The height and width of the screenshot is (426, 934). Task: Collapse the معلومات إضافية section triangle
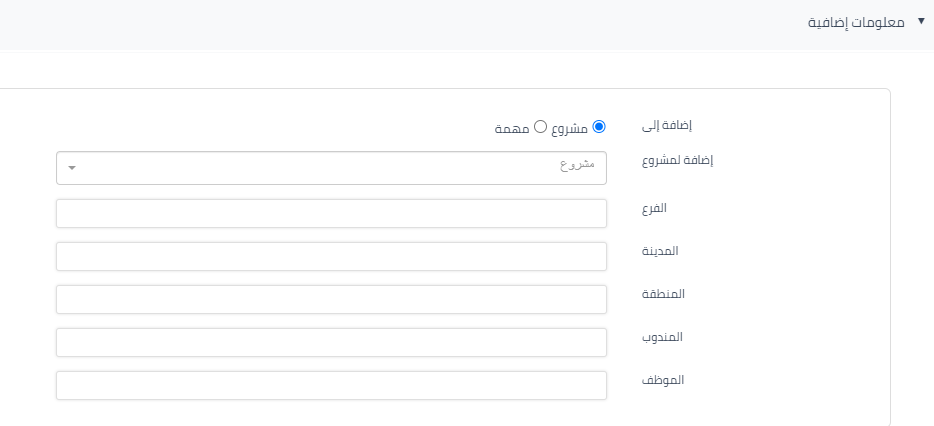[x=921, y=20]
